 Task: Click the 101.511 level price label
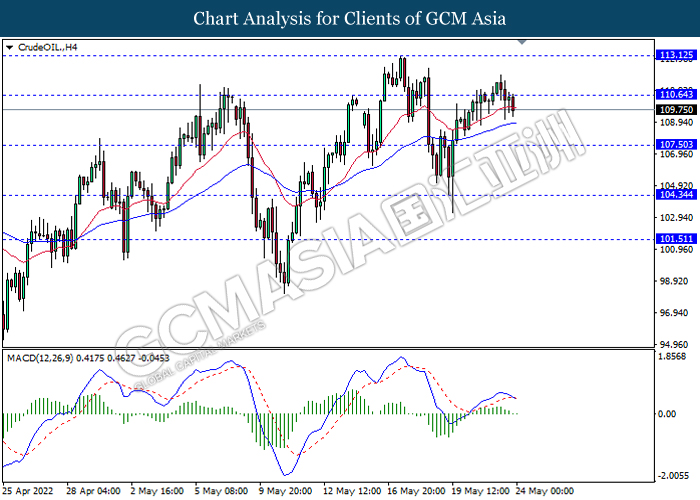tap(676, 239)
